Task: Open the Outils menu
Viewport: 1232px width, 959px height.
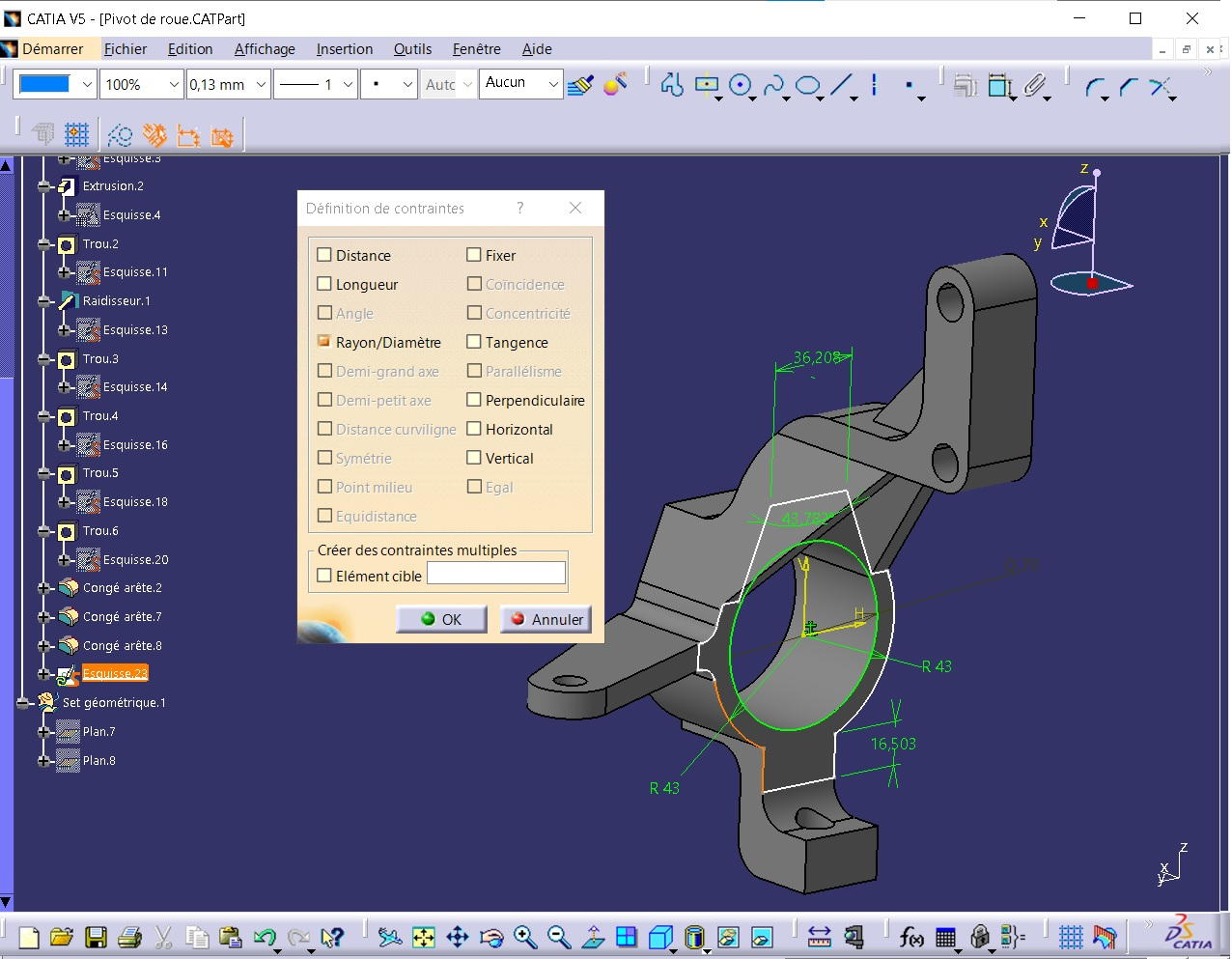Action: pyautogui.click(x=412, y=49)
